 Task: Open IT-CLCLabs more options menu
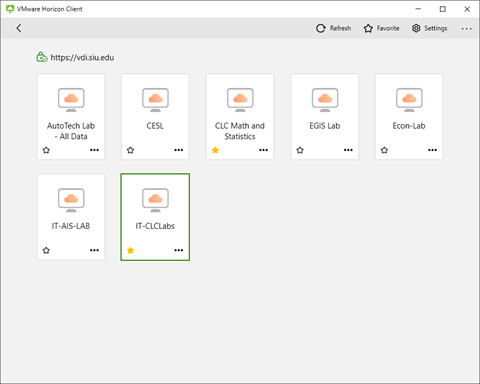click(x=179, y=250)
